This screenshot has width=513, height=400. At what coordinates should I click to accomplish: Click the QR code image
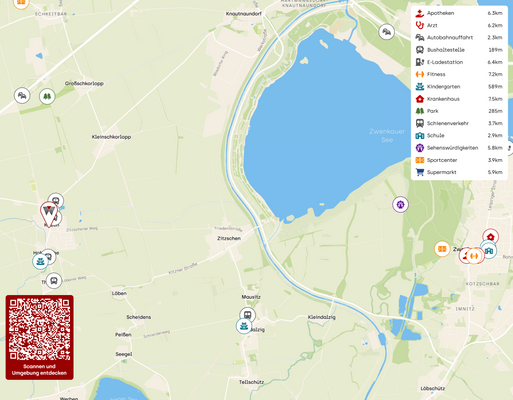pyautogui.click(x=39, y=329)
